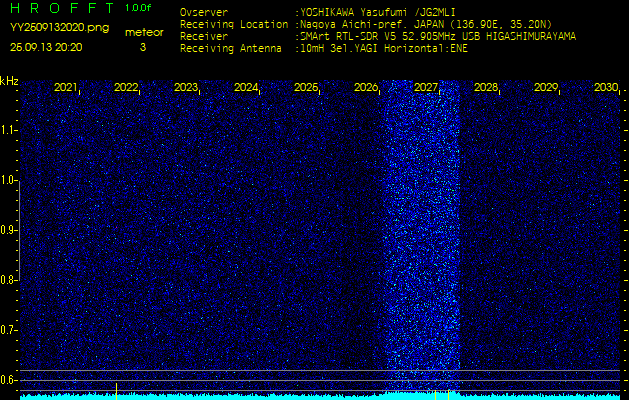
Task: Click the yellow meteor tick below 2022
Action: pyautogui.click(x=116, y=391)
